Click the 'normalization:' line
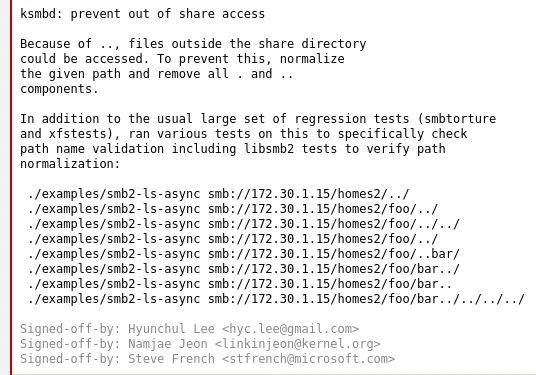Image resolution: width=536 pixels, height=375 pixels. (x=70, y=164)
